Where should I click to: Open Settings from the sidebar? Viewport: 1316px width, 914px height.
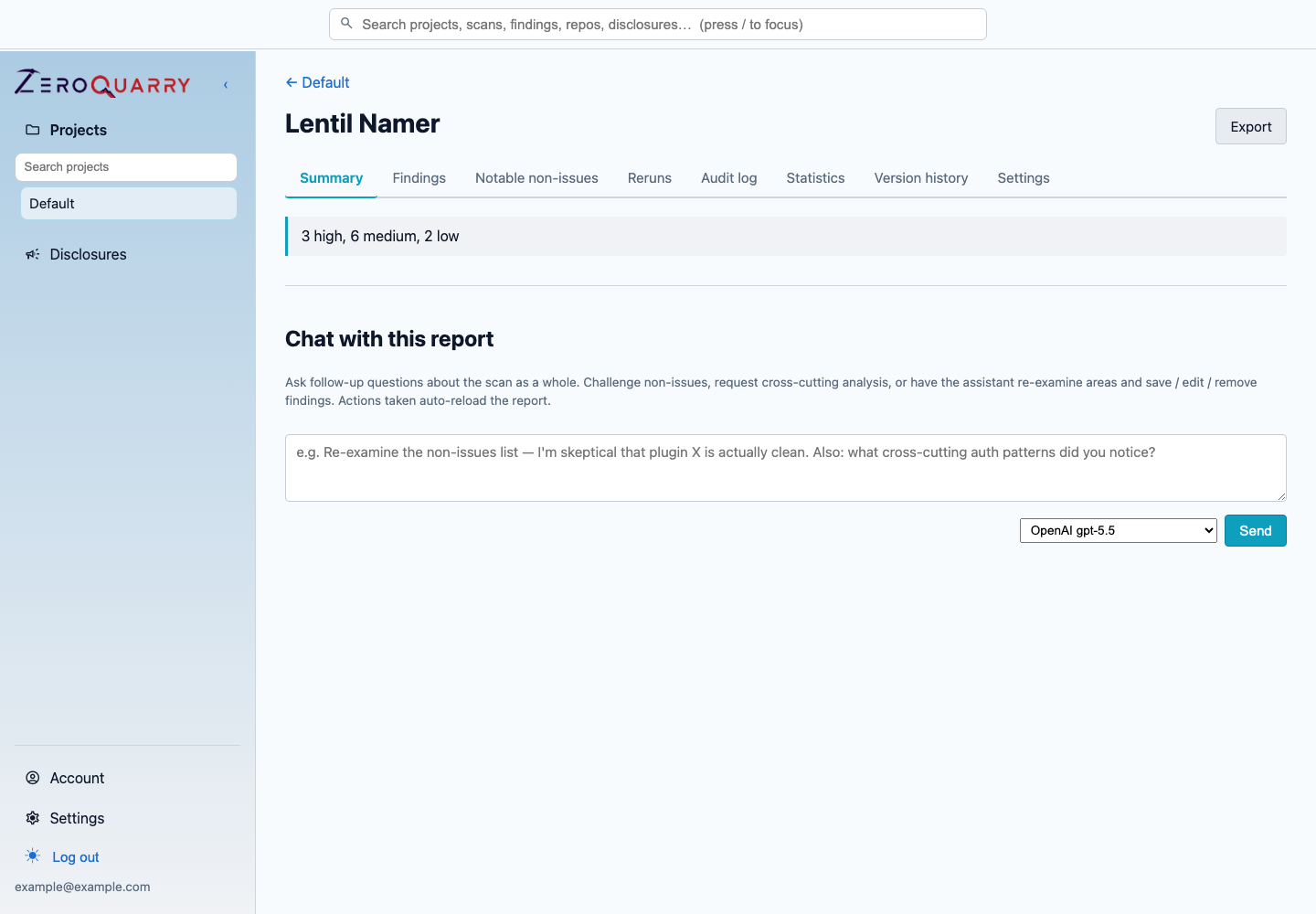[x=77, y=818]
